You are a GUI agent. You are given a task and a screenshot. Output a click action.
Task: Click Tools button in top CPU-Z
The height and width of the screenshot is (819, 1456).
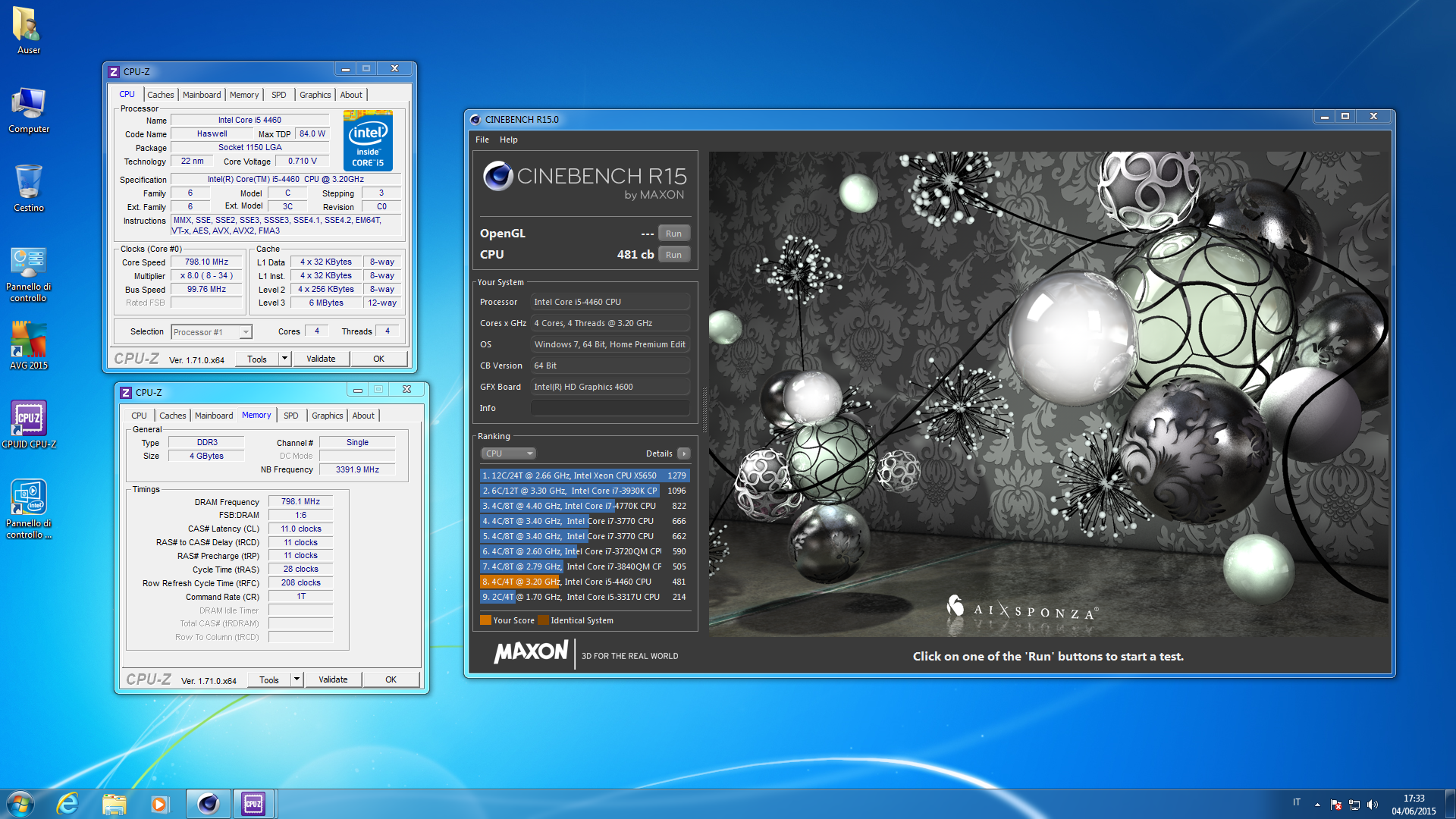coord(257,359)
